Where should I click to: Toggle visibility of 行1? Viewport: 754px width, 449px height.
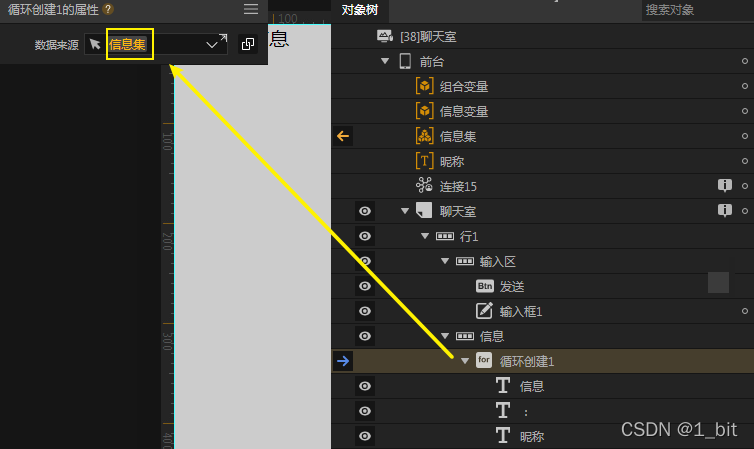pyautogui.click(x=365, y=236)
